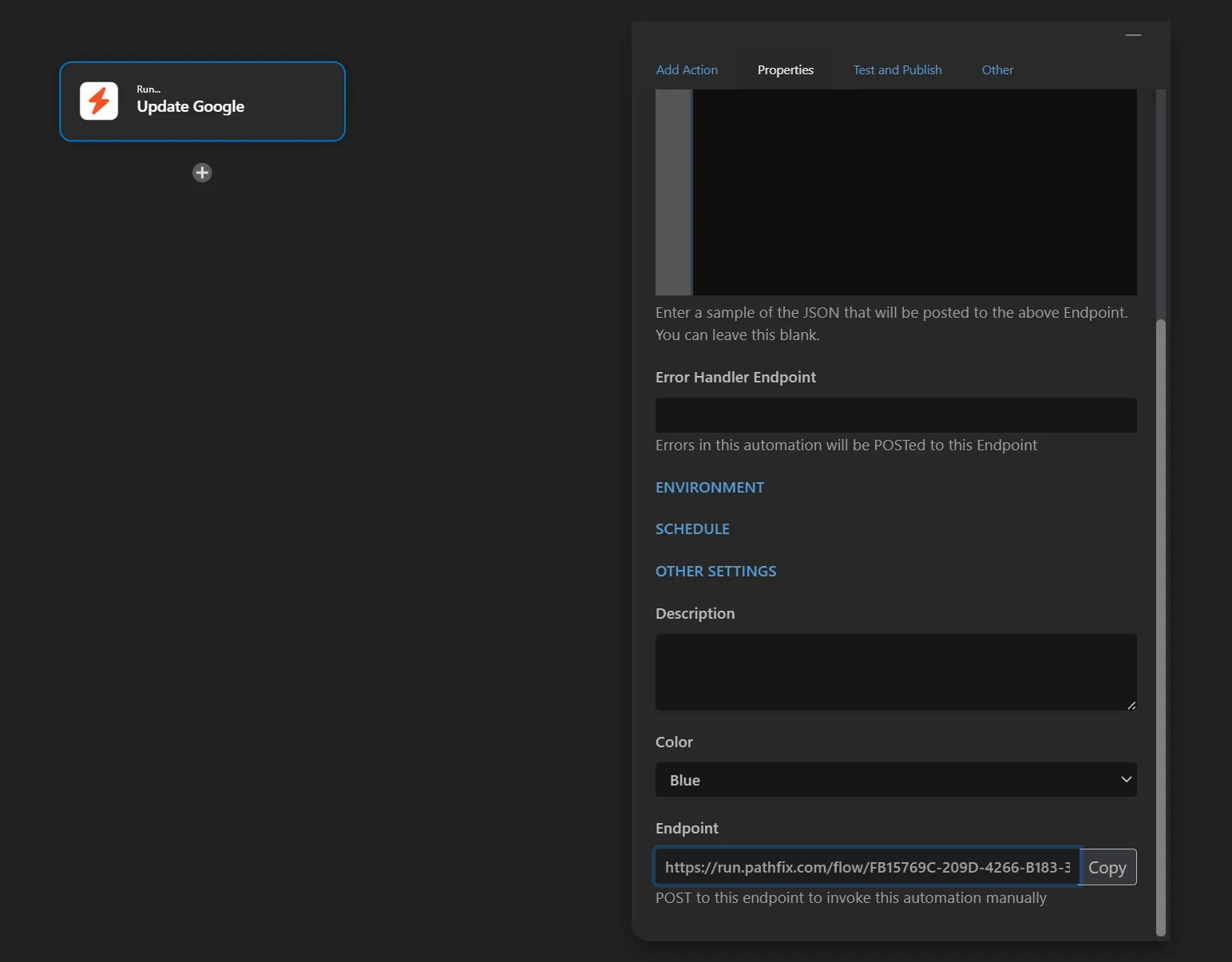Select the Update Google workflow node

(202, 101)
